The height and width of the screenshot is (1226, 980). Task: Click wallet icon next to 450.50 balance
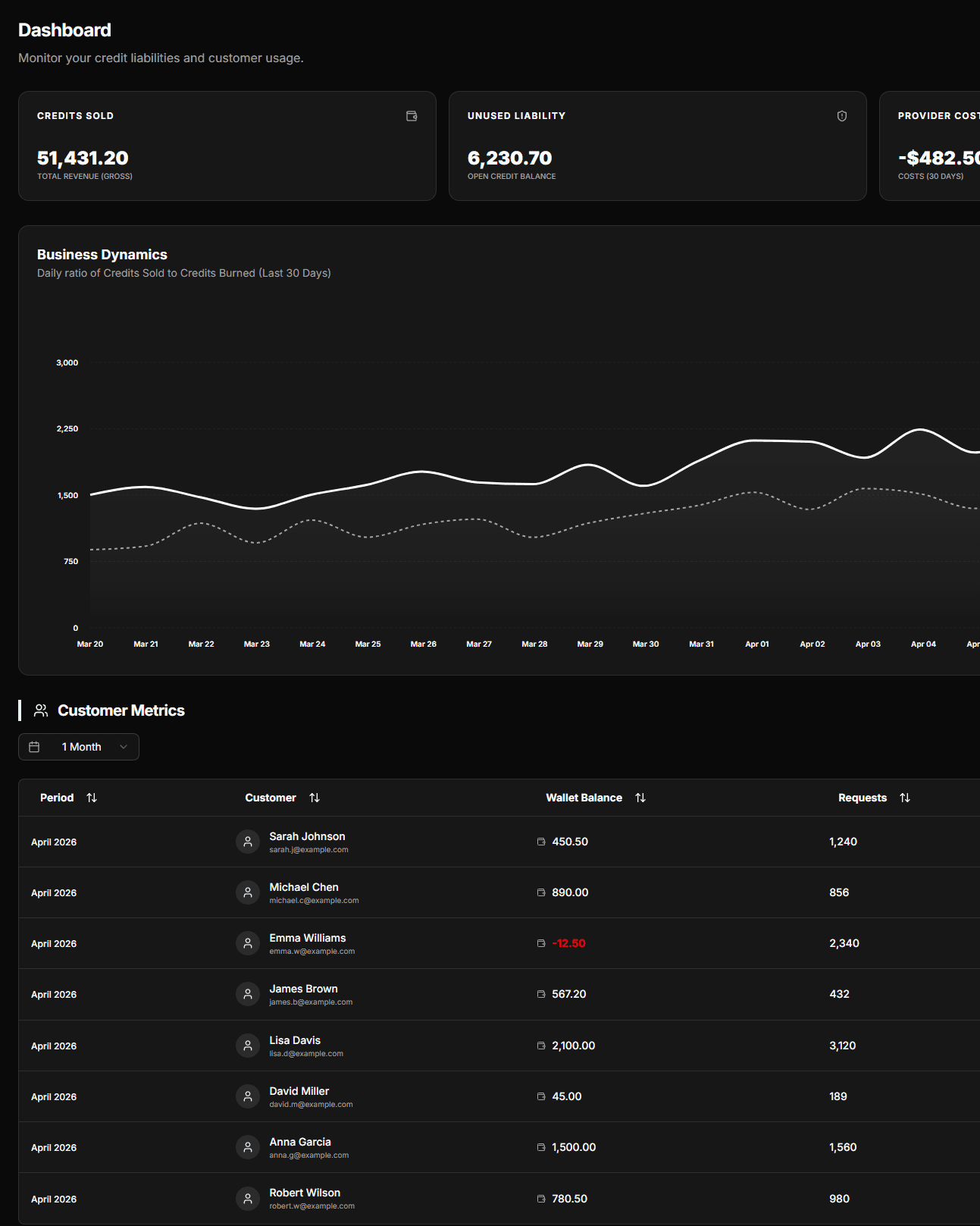click(541, 842)
